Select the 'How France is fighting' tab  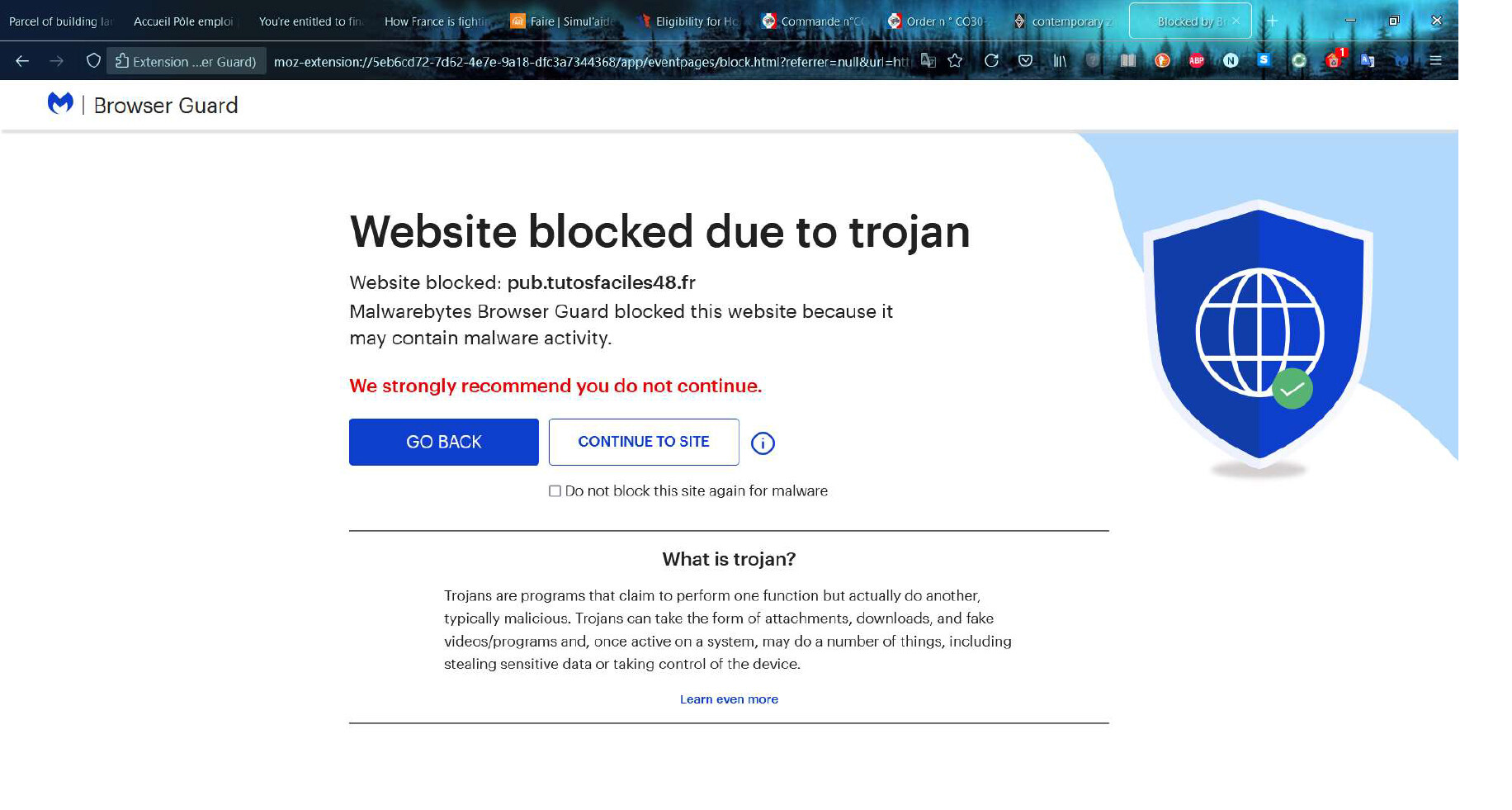pos(437,21)
